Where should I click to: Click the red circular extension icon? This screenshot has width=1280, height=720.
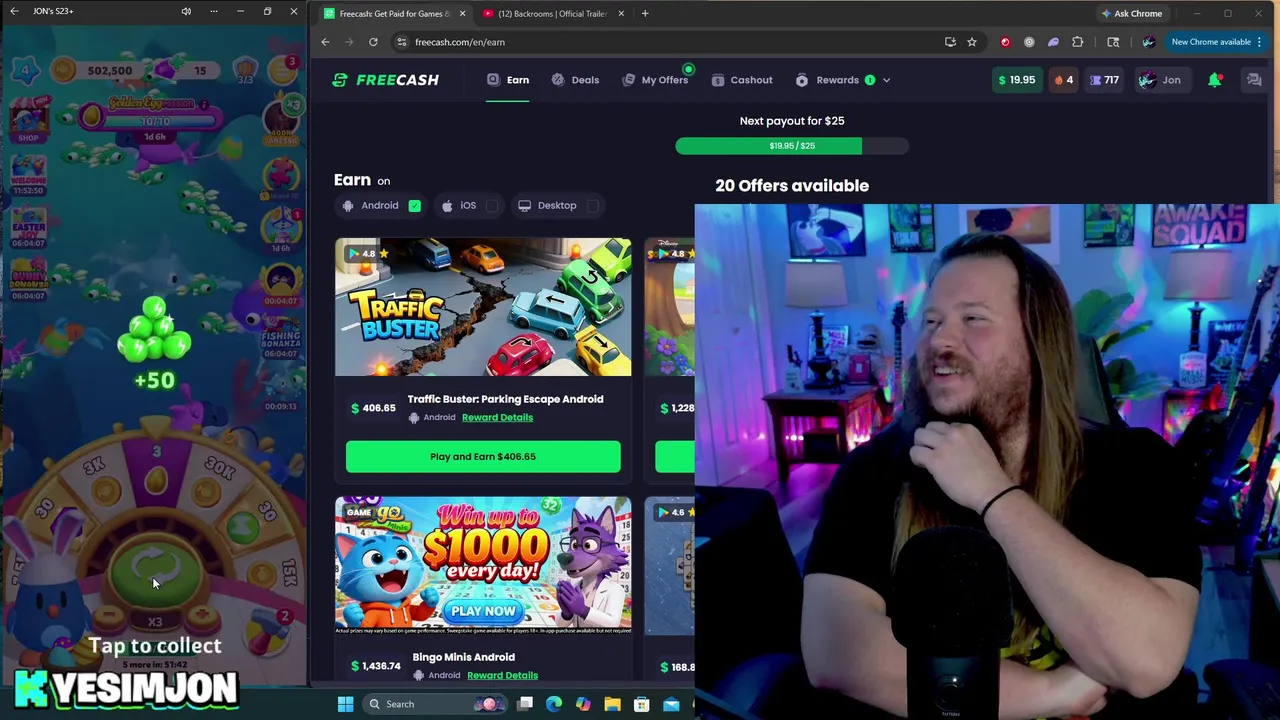(1005, 42)
